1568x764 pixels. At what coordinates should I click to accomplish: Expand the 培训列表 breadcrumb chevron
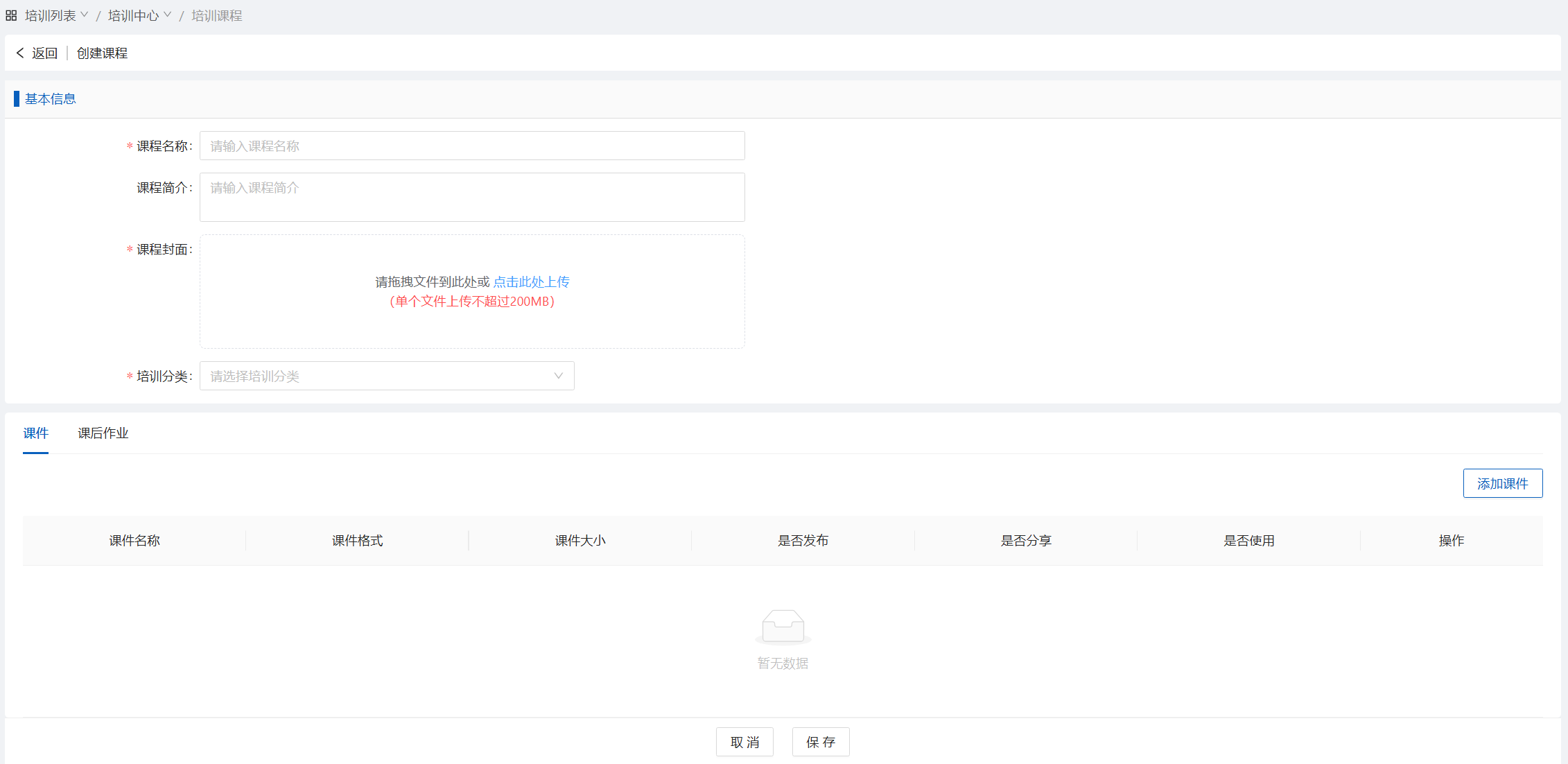pos(85,15)
